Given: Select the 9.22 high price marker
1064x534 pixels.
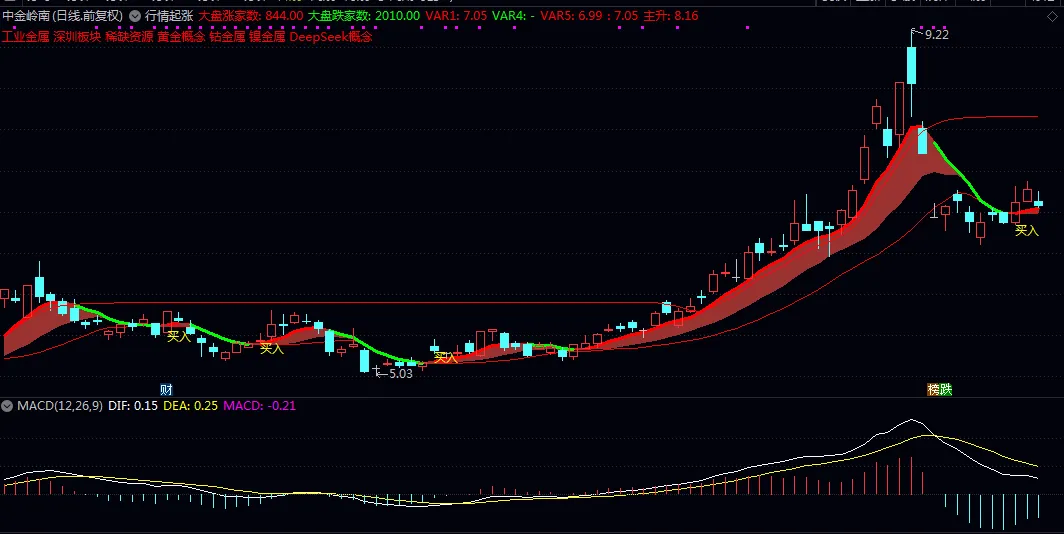Looking at the screenshot, I should (936, 35).
